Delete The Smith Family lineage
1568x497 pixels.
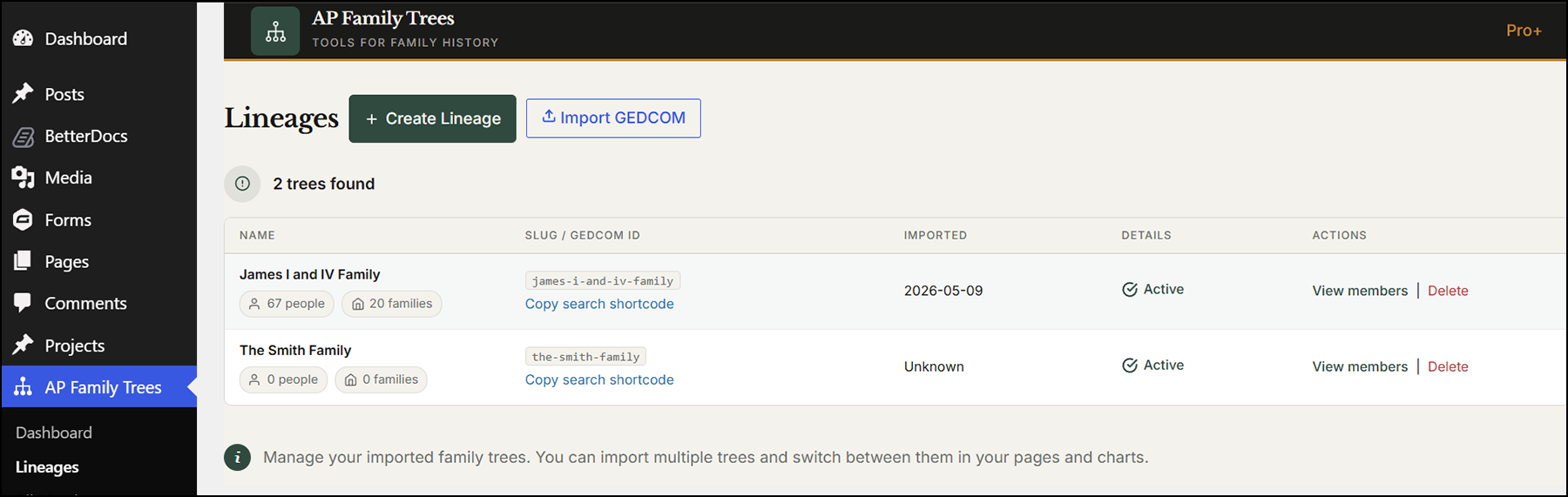1448,366
